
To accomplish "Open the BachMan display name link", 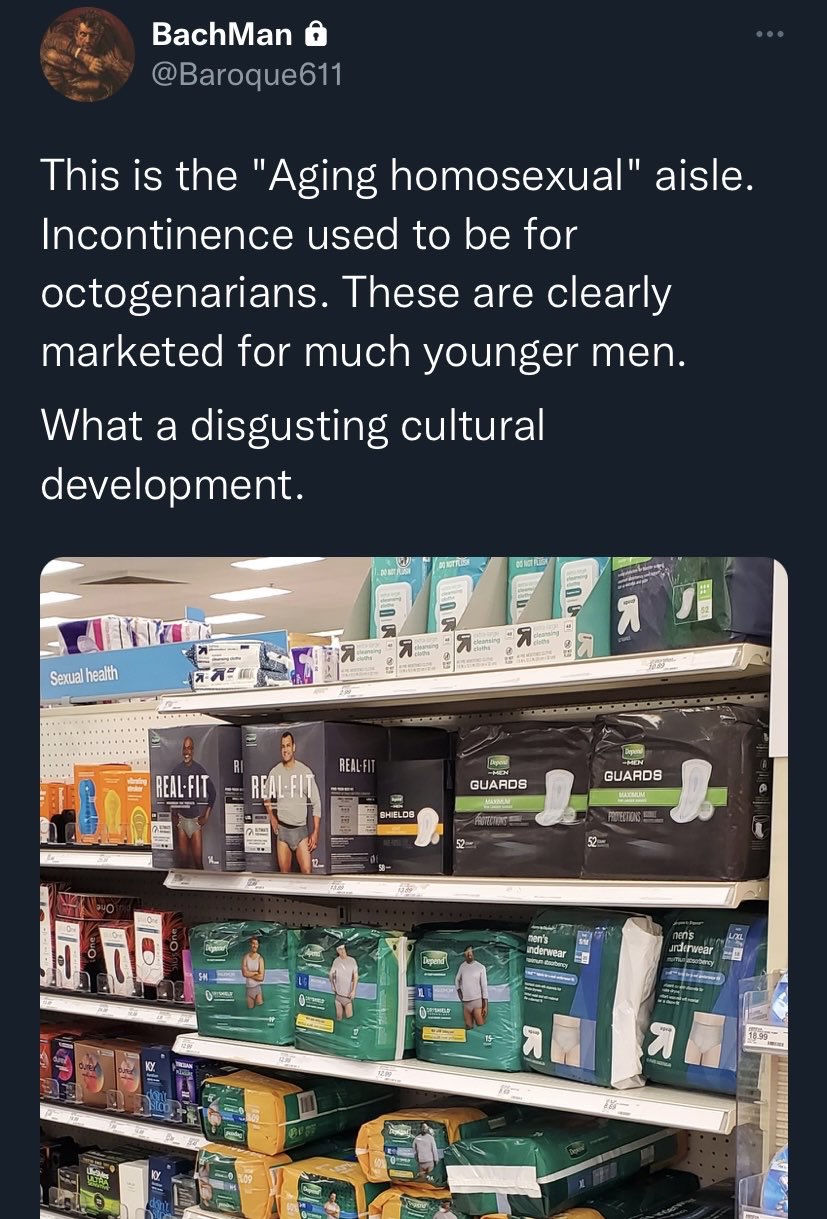I will pos(222,35).
